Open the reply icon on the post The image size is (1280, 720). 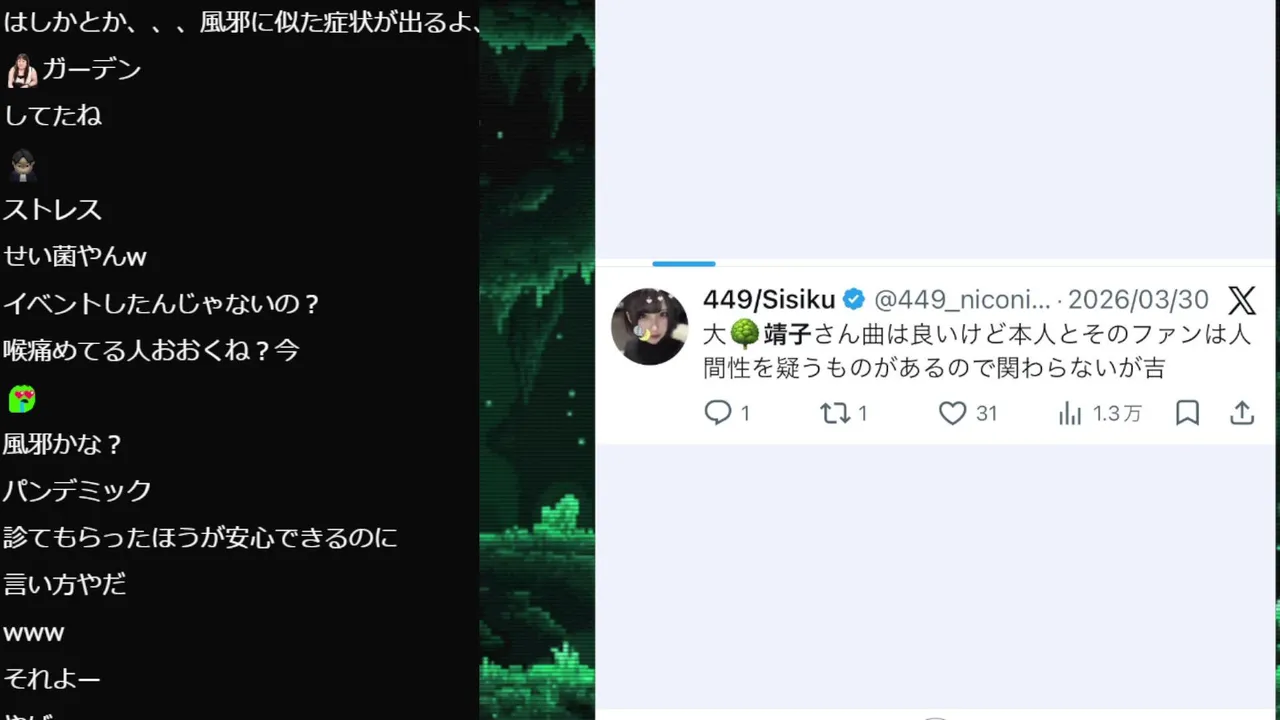pyautogui.click(x=718, y=412)
